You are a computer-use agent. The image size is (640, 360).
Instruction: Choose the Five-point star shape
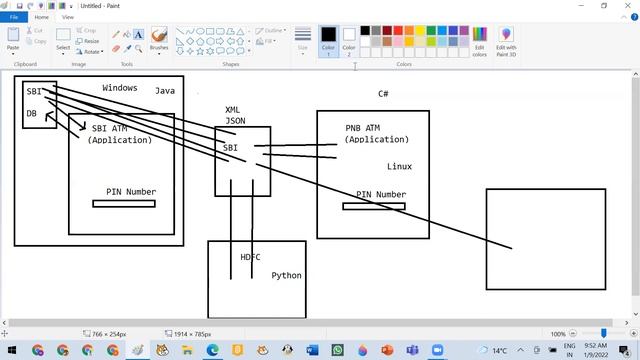point(200,51)
